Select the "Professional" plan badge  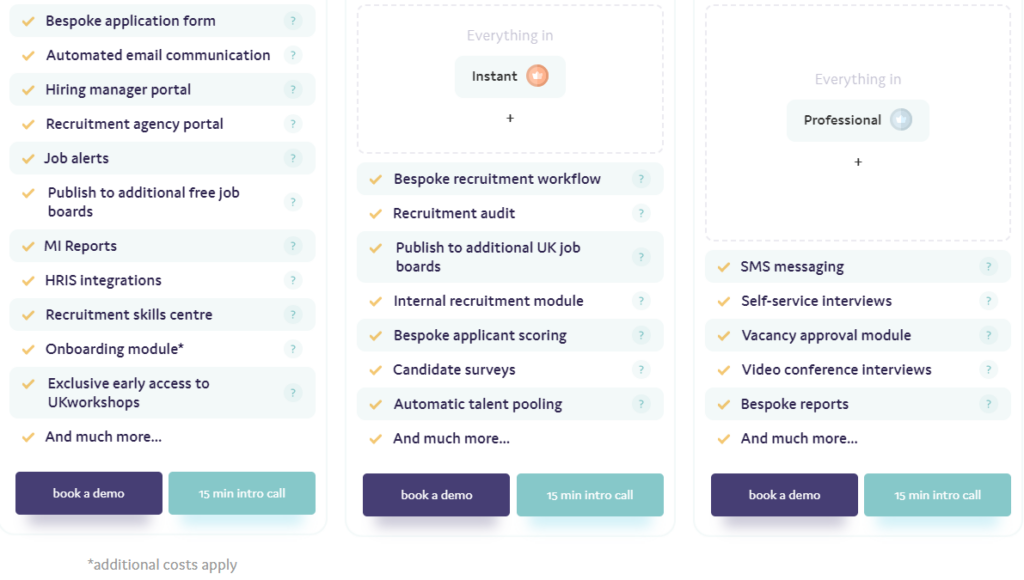click(858, 119)
